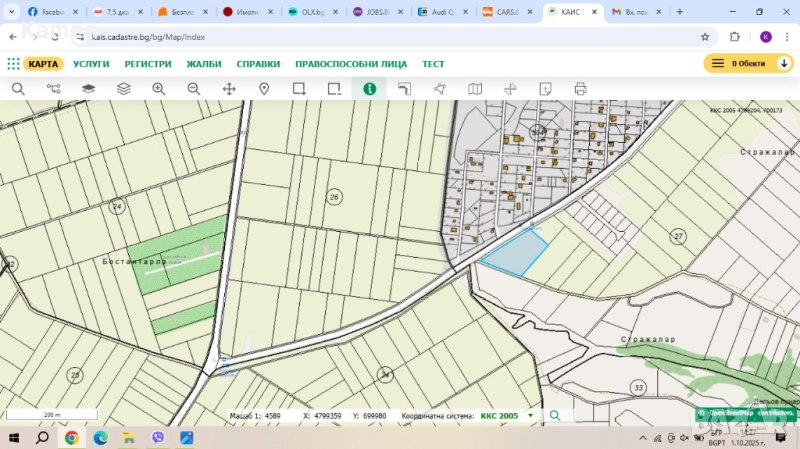
Task: Select the pan arrows tool
Action: (x=229, y=89)
